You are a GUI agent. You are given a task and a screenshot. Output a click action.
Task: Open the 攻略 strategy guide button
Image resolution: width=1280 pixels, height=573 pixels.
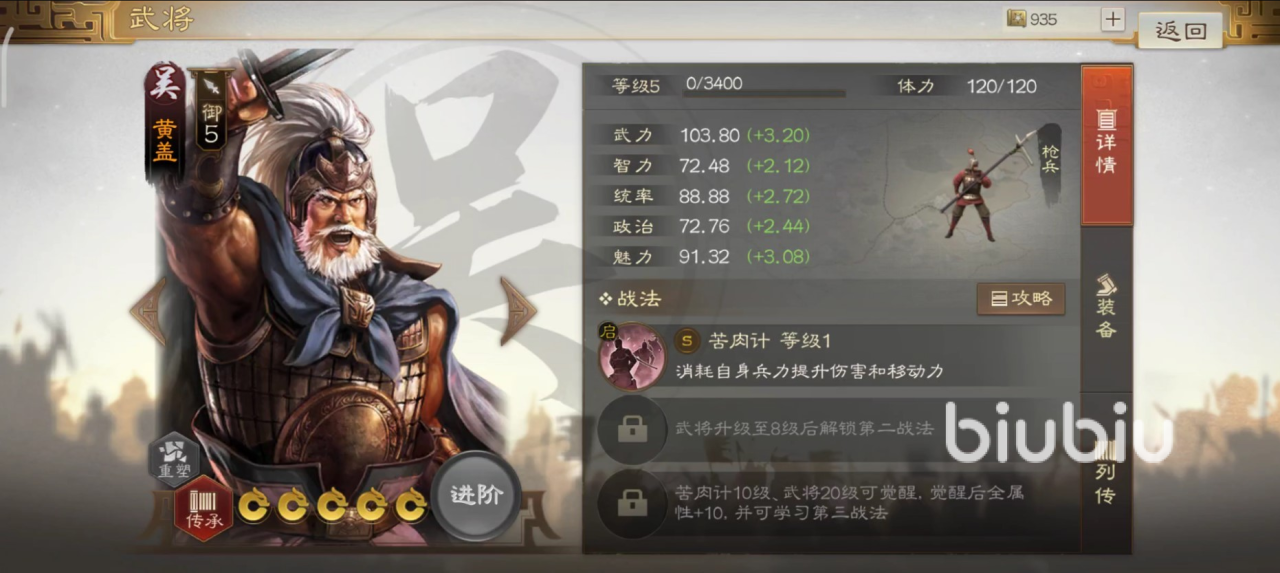tap(1021, 298)
